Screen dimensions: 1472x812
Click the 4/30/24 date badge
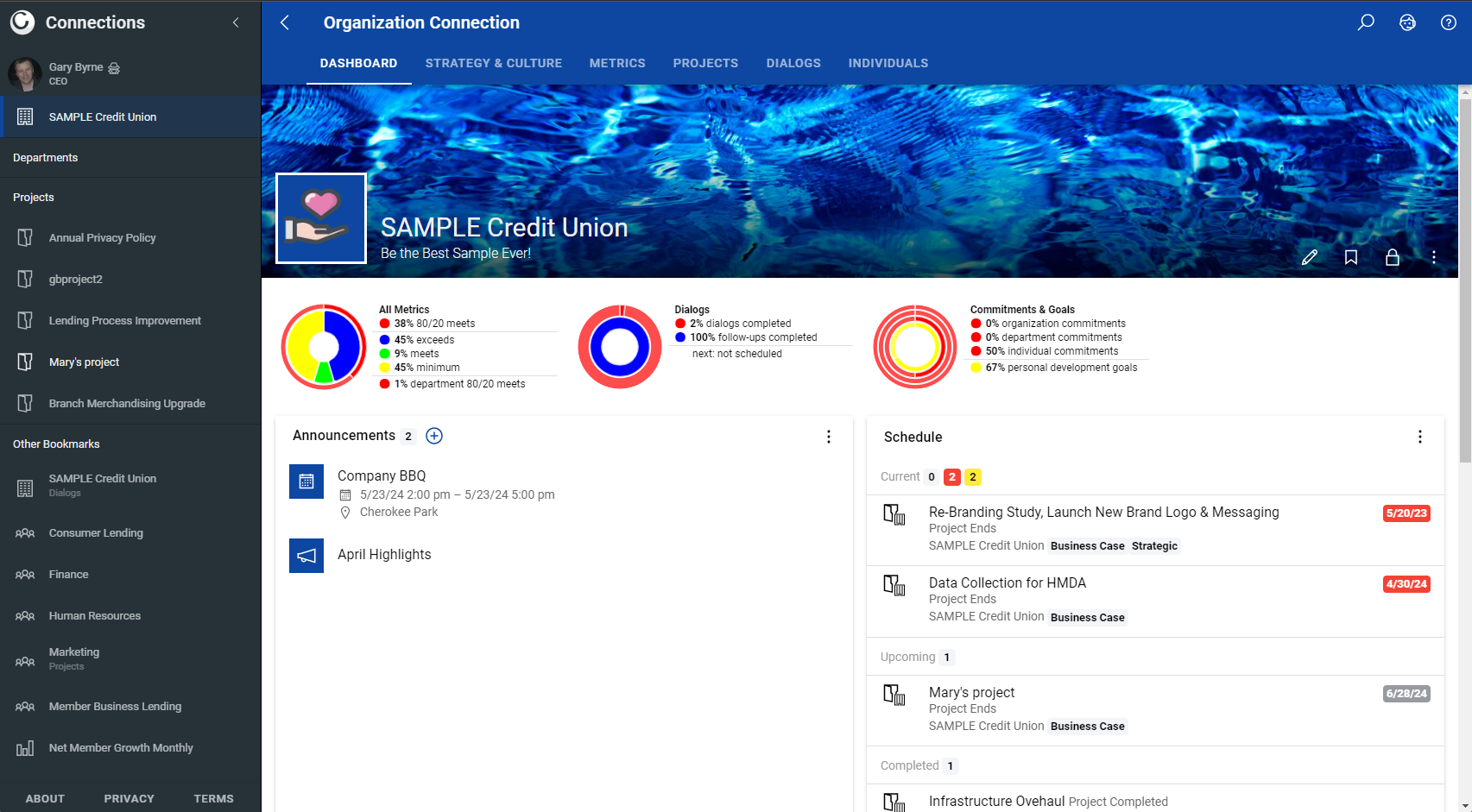(x=1406, y=583)
